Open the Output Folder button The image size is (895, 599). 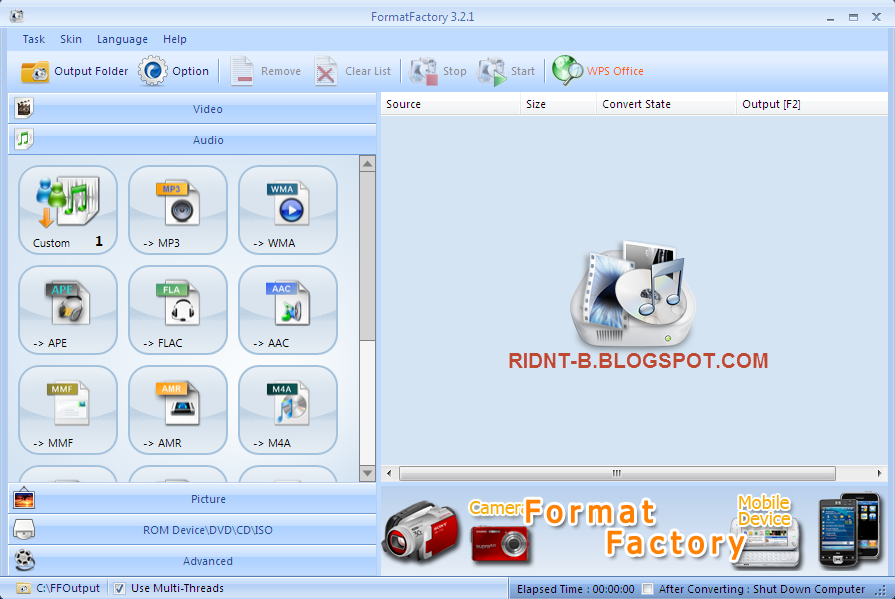(x=75, y=70)
